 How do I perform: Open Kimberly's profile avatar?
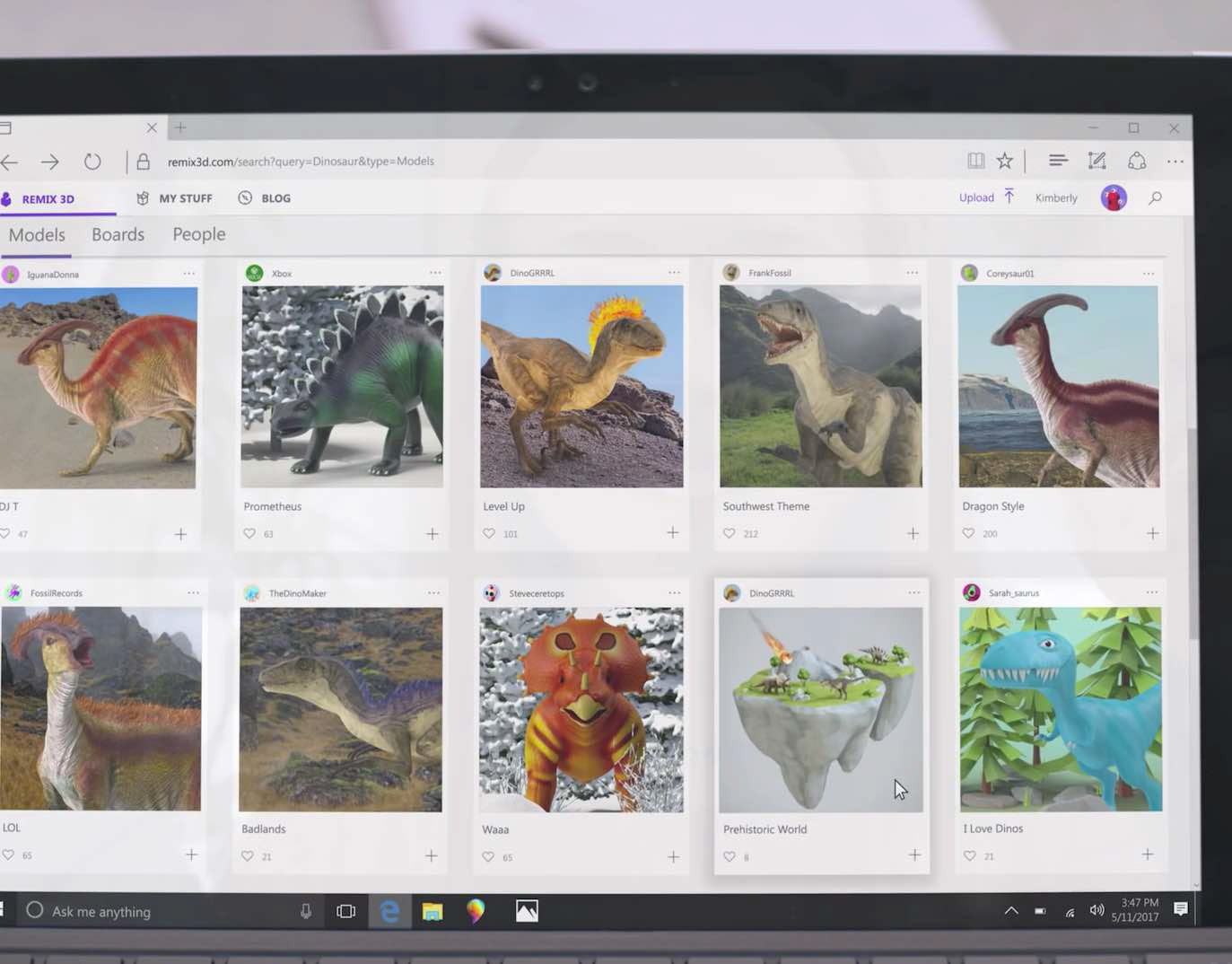pyautogui.click(x=1114, y=197)
